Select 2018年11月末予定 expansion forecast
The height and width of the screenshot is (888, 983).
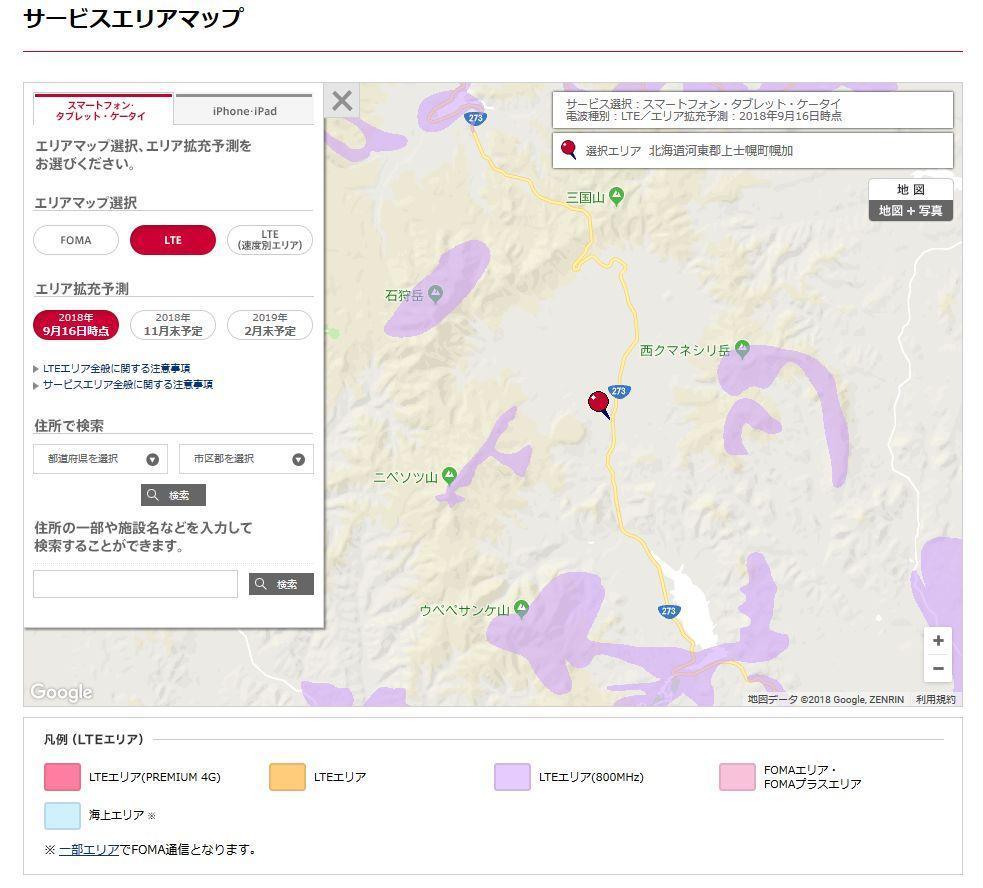click(173, 325)
